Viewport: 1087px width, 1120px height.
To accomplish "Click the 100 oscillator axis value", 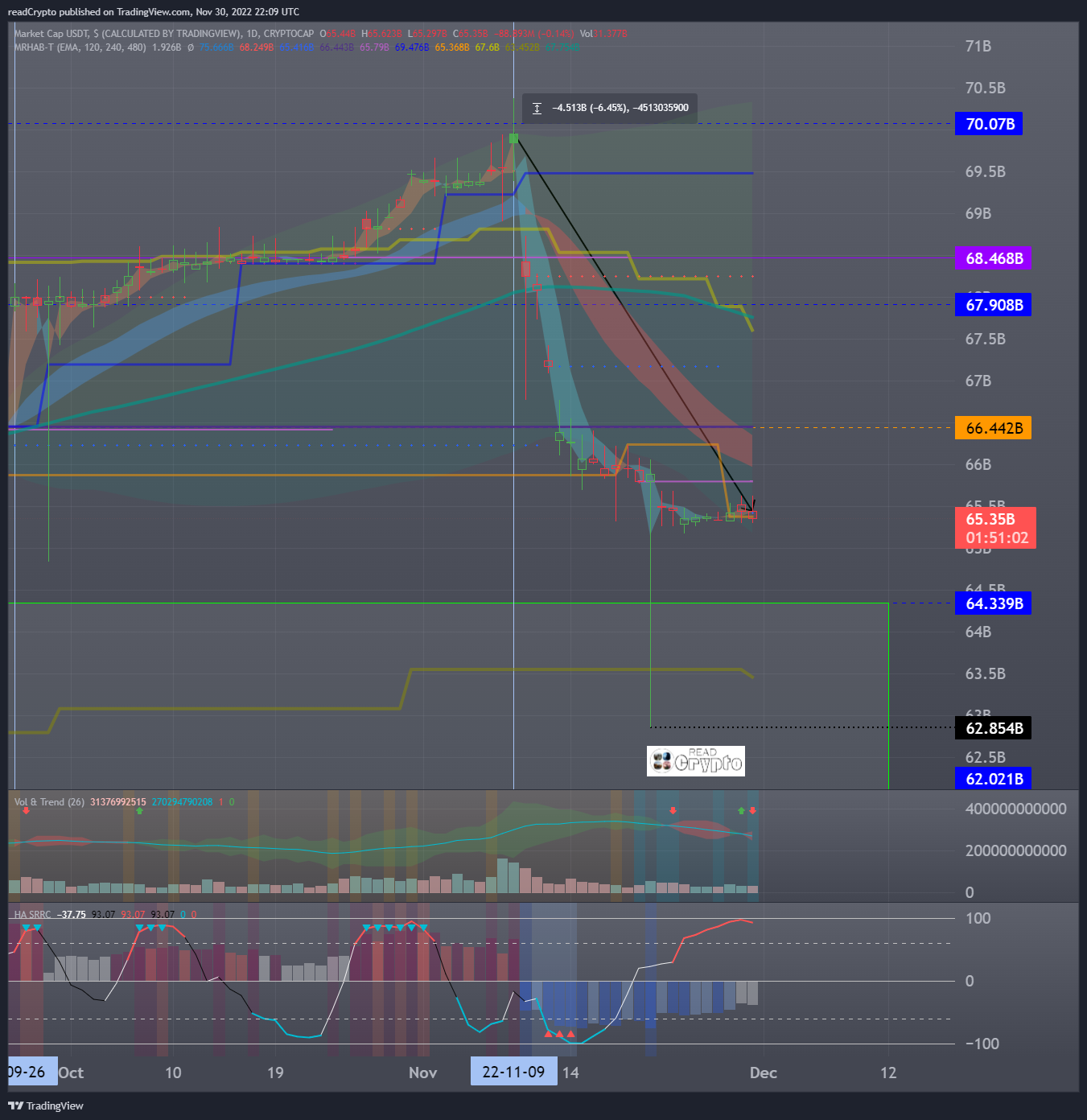I will 978,918.
